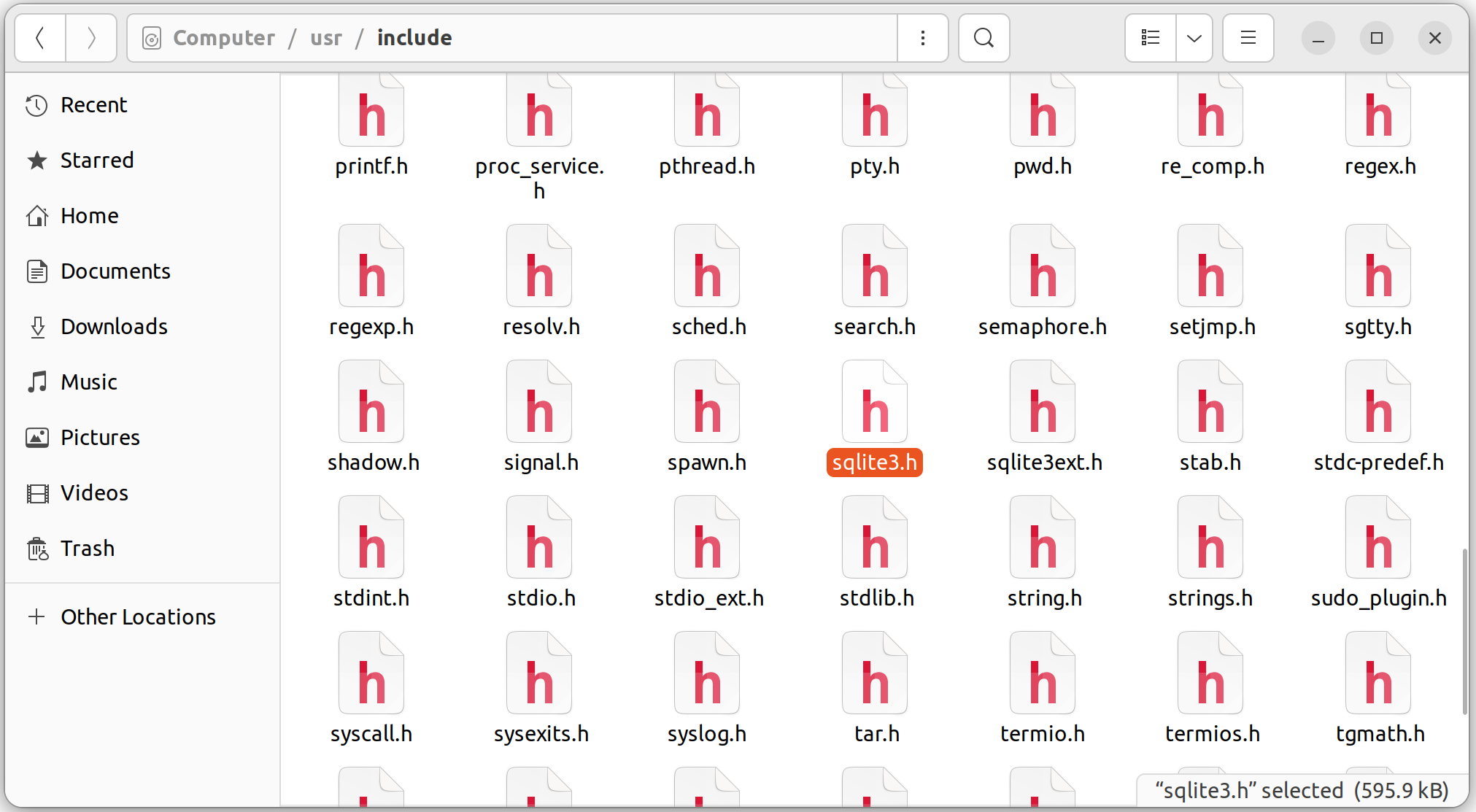
Task: Open Trash in sidebar
Action: [x=87, y=549]
